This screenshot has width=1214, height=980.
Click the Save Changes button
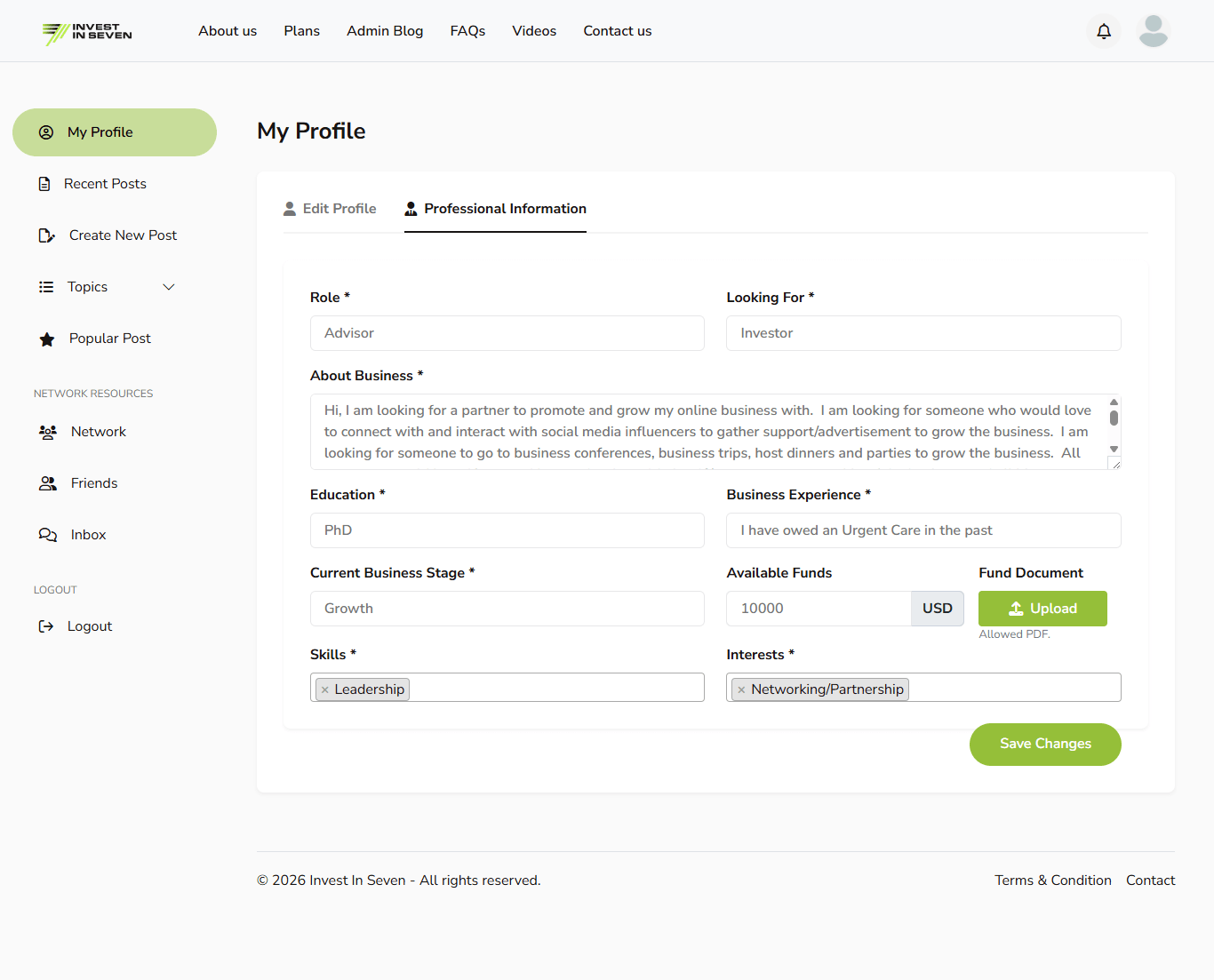click(1044, 744)
